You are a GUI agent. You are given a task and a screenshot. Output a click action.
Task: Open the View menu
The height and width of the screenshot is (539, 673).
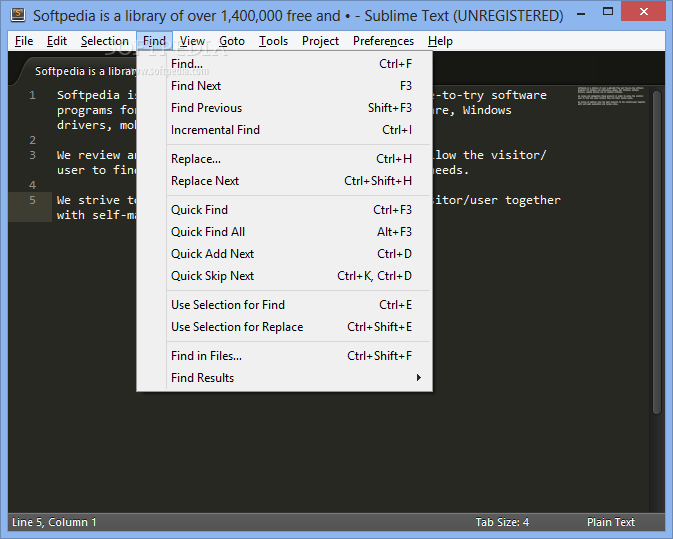(192, 41)
